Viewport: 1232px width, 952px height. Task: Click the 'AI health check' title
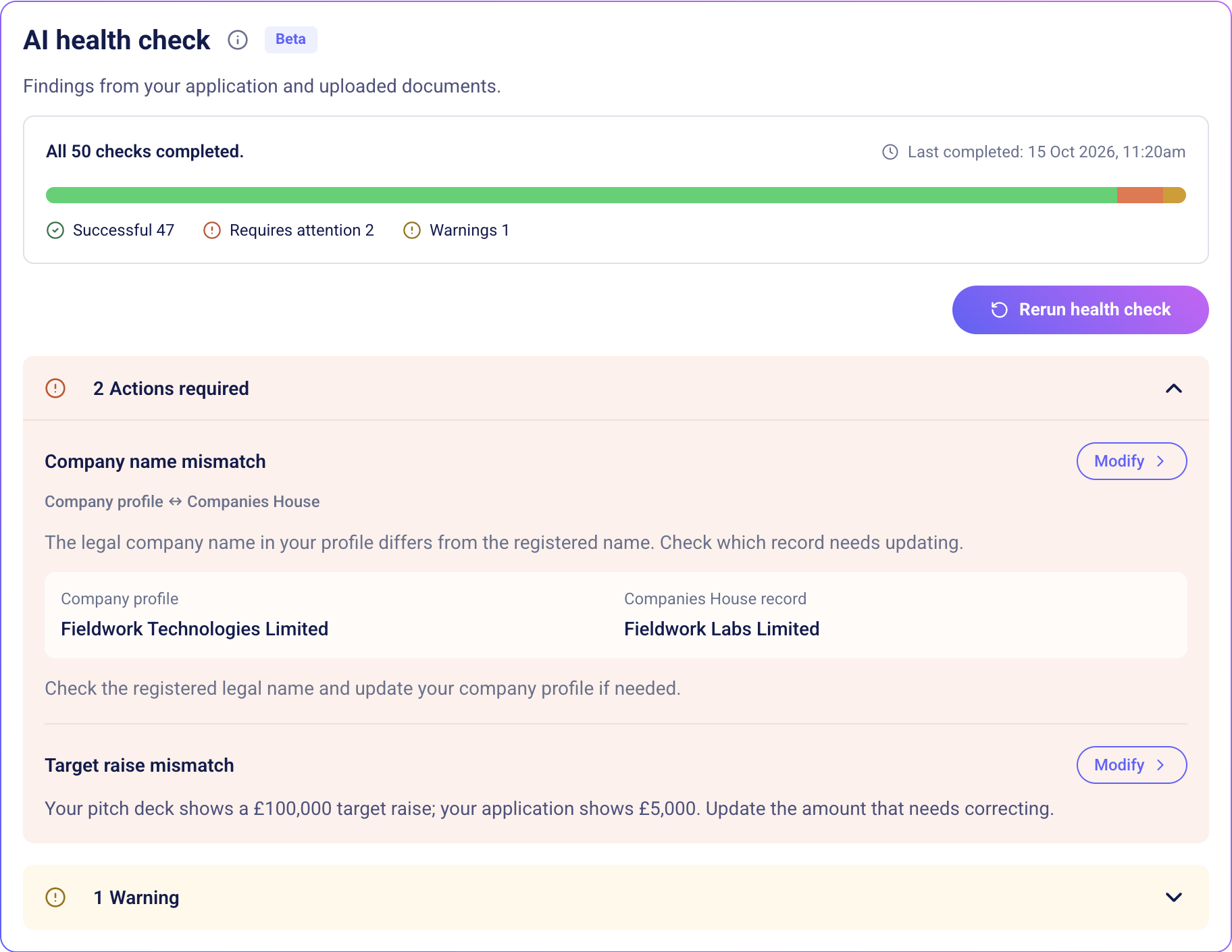point(117,40)
